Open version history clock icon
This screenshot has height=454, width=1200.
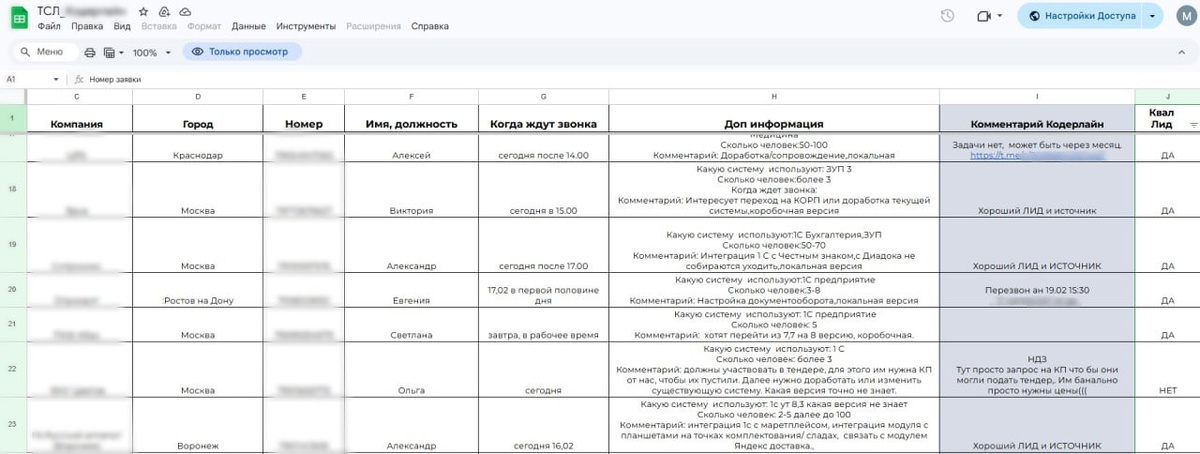[x=948, y=16]
